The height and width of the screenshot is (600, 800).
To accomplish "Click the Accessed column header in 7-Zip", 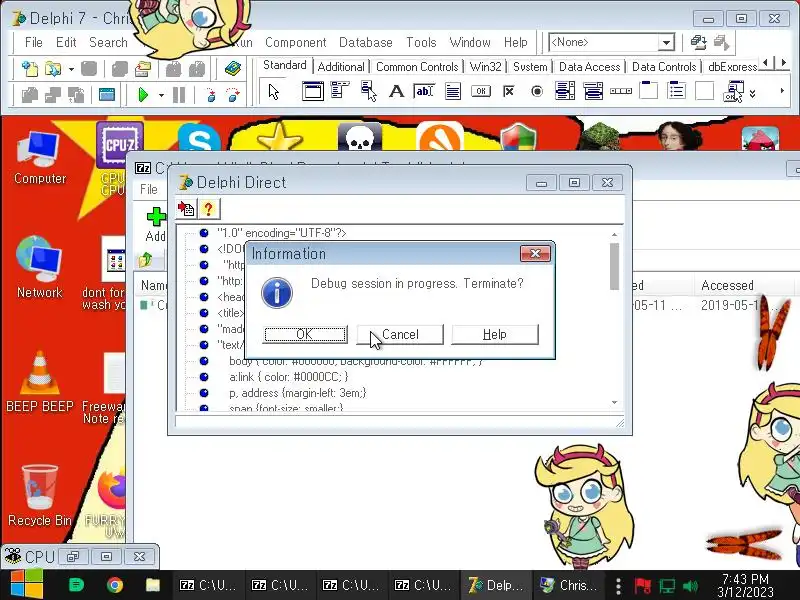I will tap(727, 285).
